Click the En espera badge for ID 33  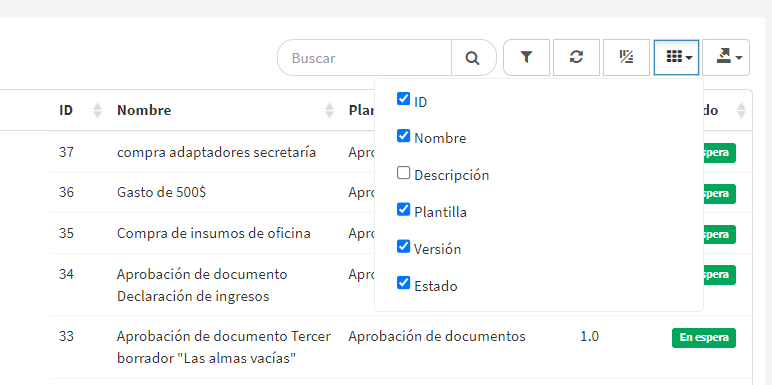point(704,338)
